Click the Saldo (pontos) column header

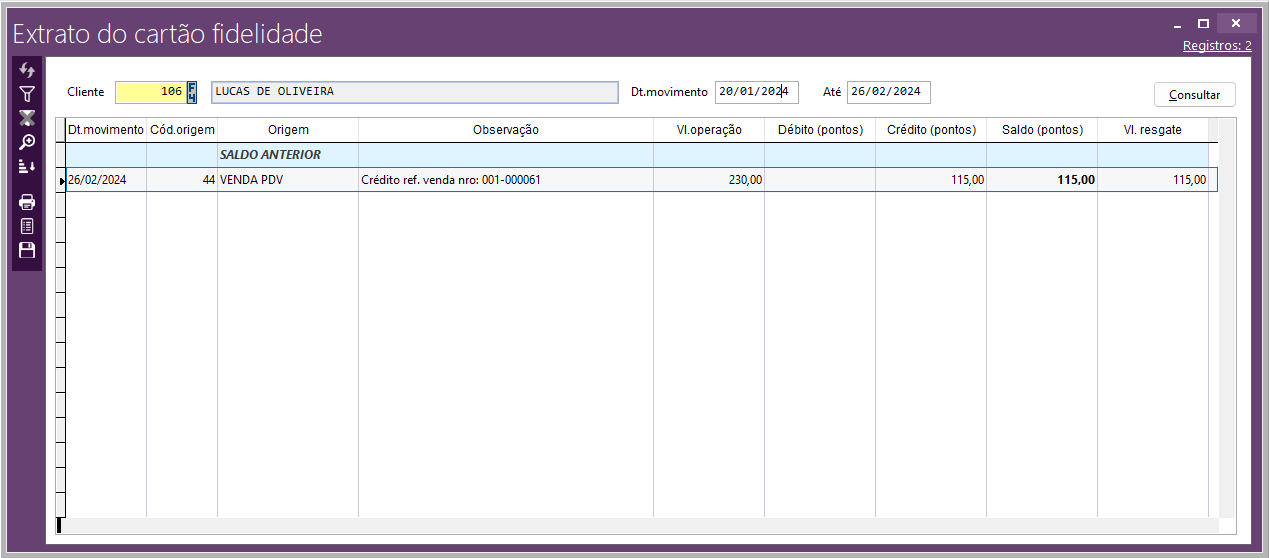coord(1041,130)
